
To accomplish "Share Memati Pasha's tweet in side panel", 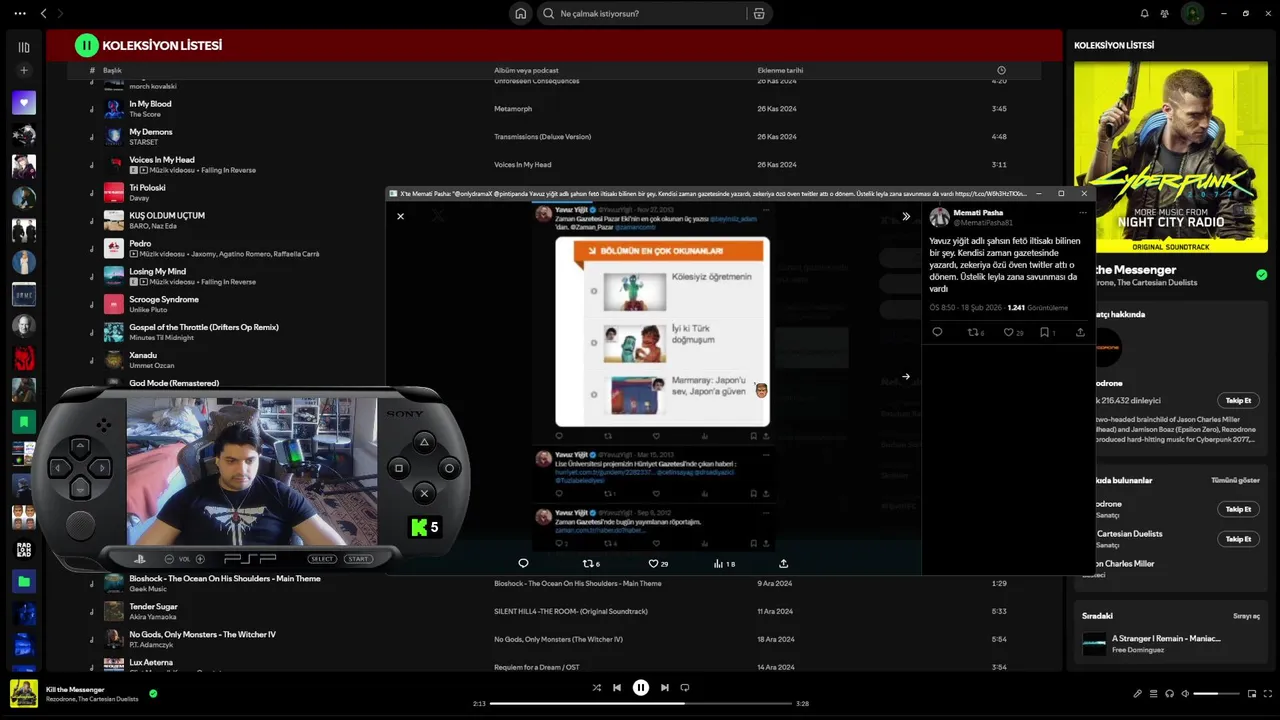I will [x=1080, y=332].
